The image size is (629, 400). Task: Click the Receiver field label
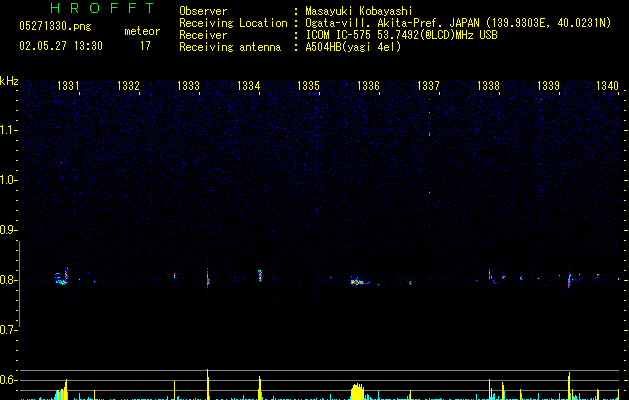[203, 35]
